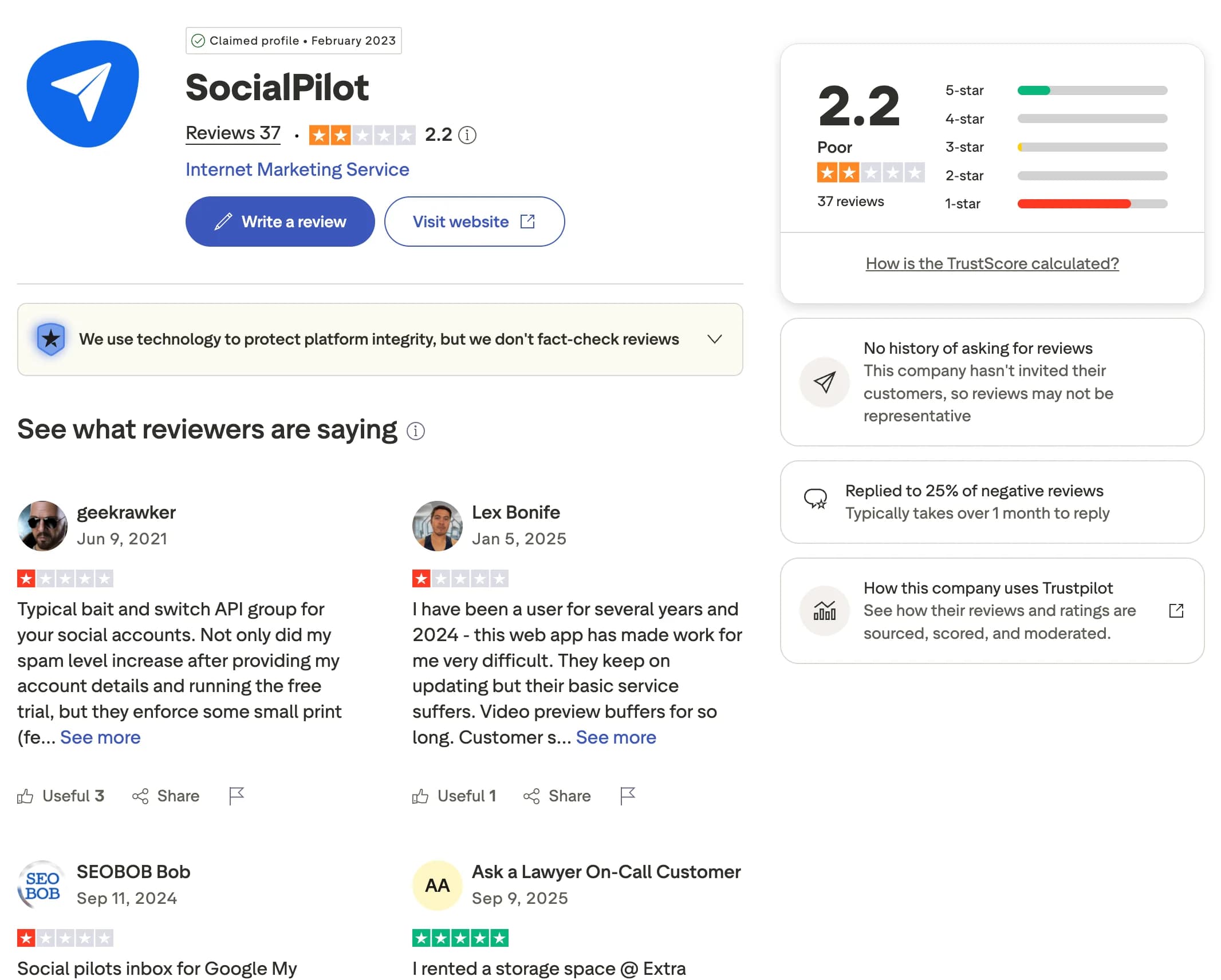
Task: Click the Jan 5, 2025 review date
Action: click(519, 539)
